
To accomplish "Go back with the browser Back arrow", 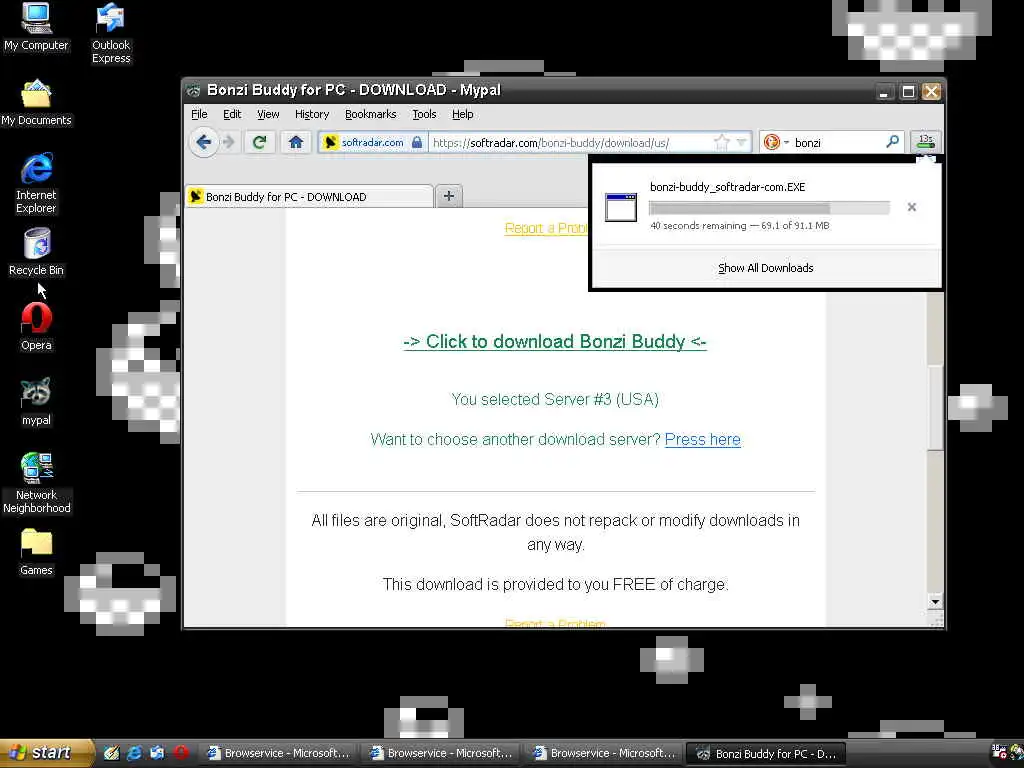I will pyautogui.click(x=204, y=142).
